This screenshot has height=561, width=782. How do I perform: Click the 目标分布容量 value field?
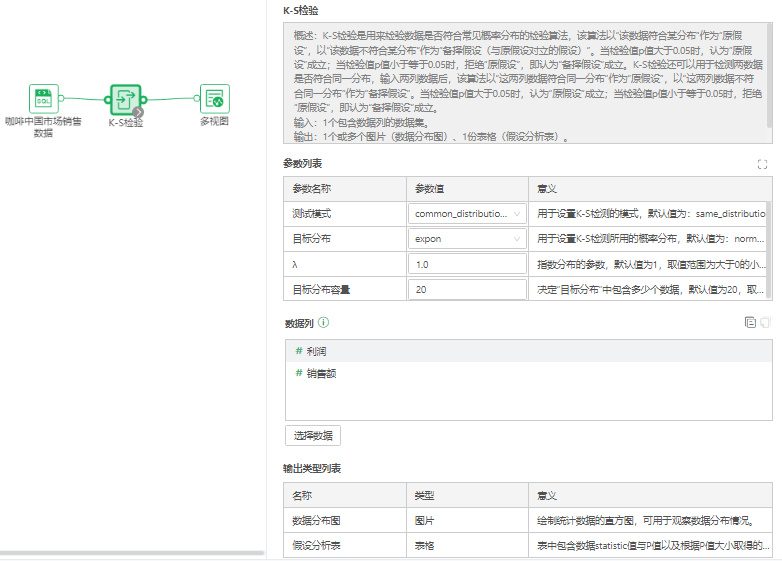tap(467, 290)
